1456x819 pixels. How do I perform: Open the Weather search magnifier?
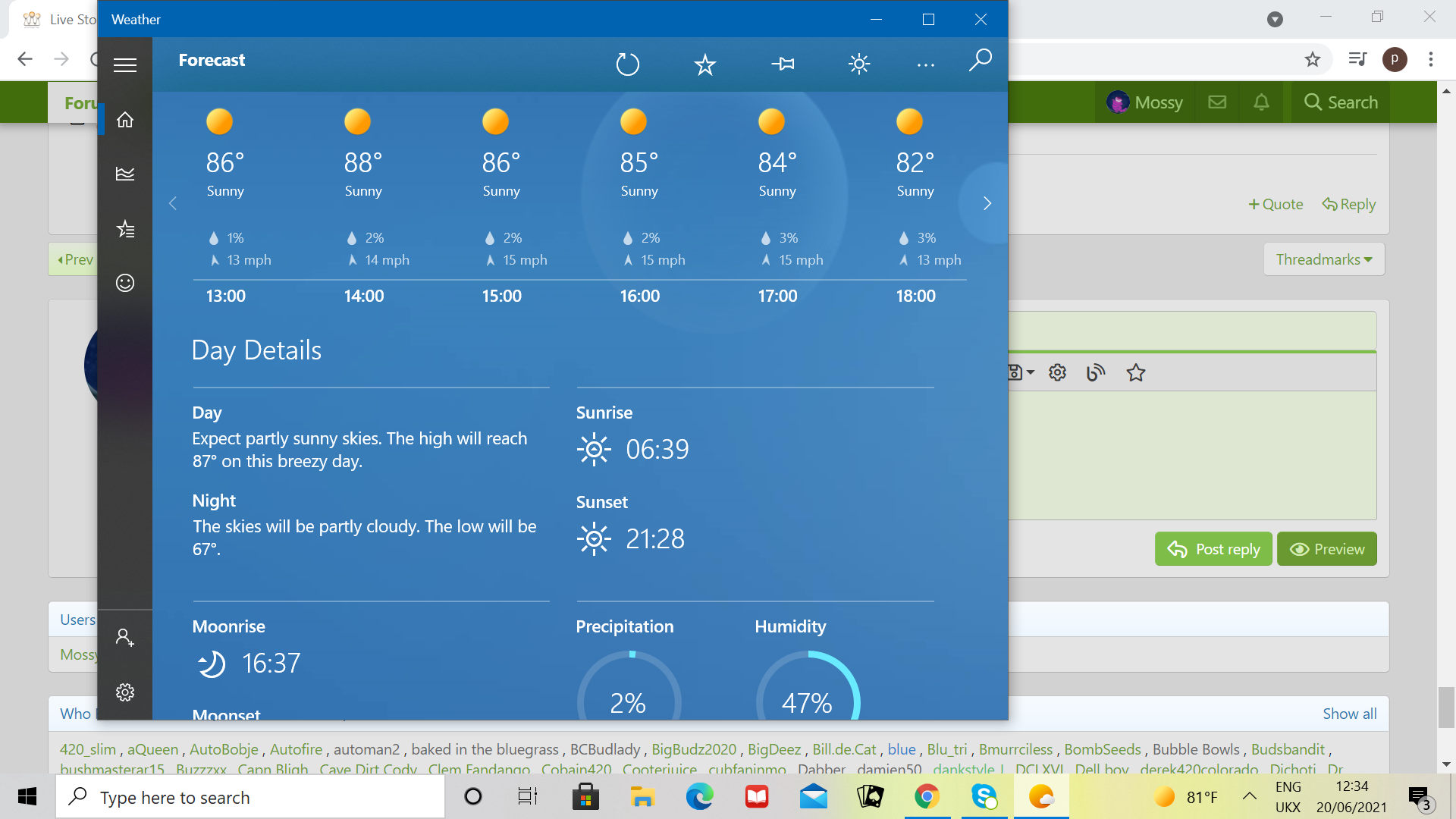click(981, 60)
